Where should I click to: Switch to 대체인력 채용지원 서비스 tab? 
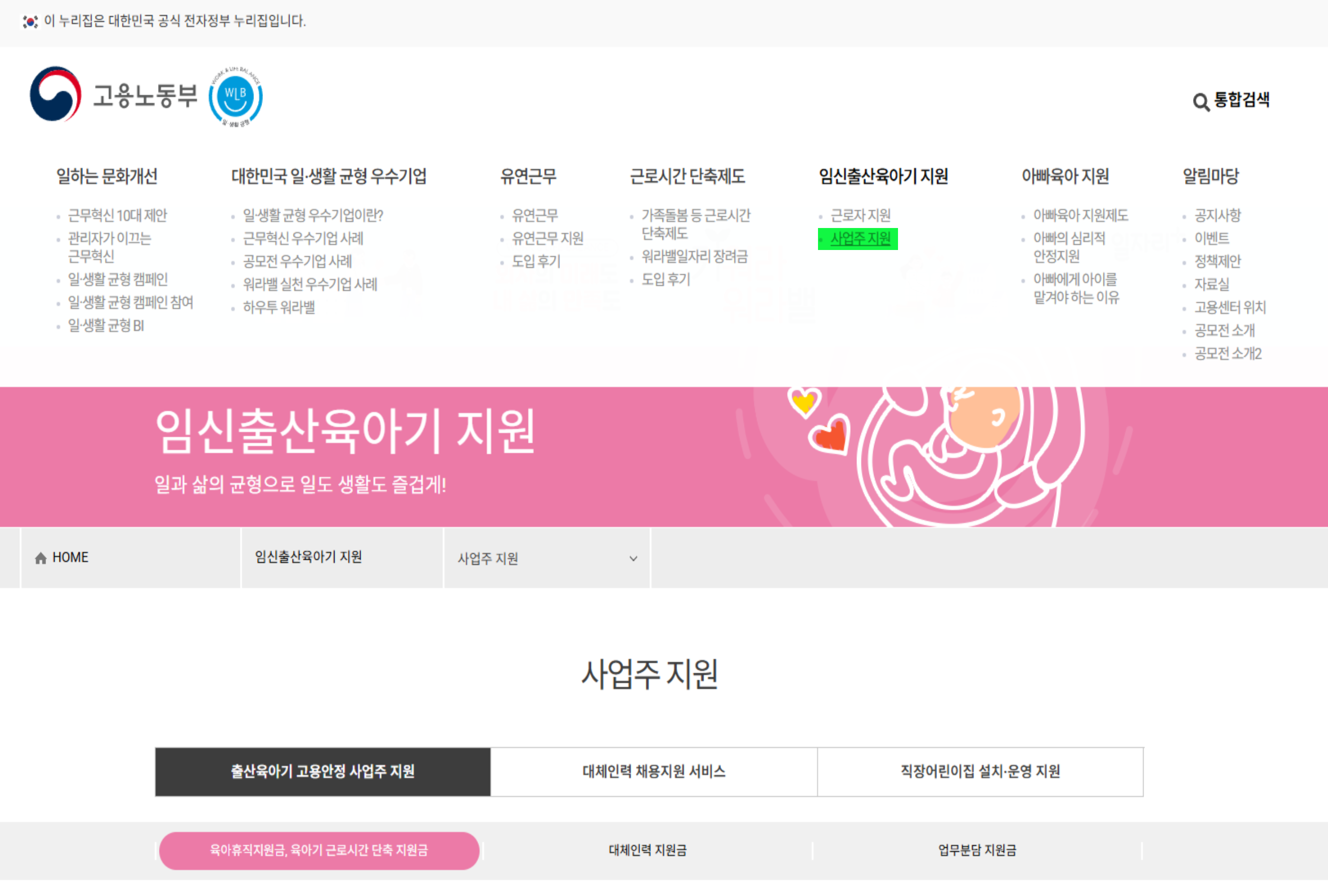tap(653, 771)
